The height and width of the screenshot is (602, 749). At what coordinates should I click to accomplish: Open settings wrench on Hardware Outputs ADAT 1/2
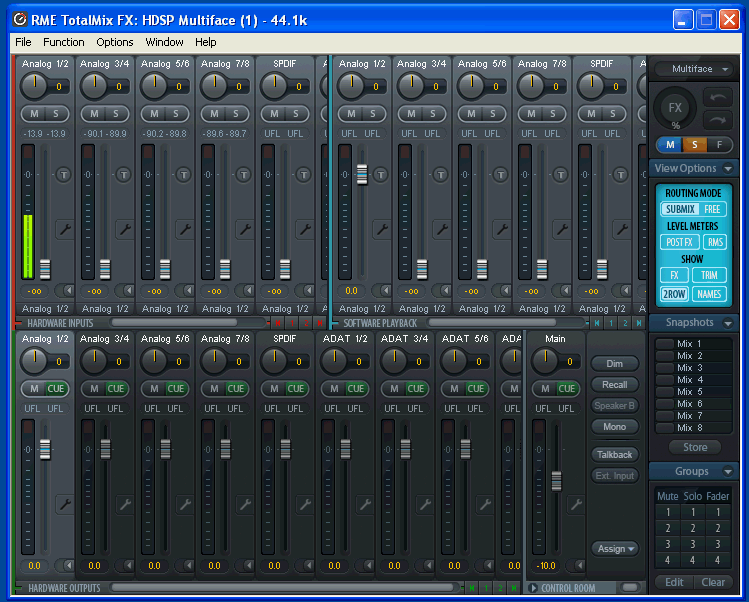[x=365, y=504]
